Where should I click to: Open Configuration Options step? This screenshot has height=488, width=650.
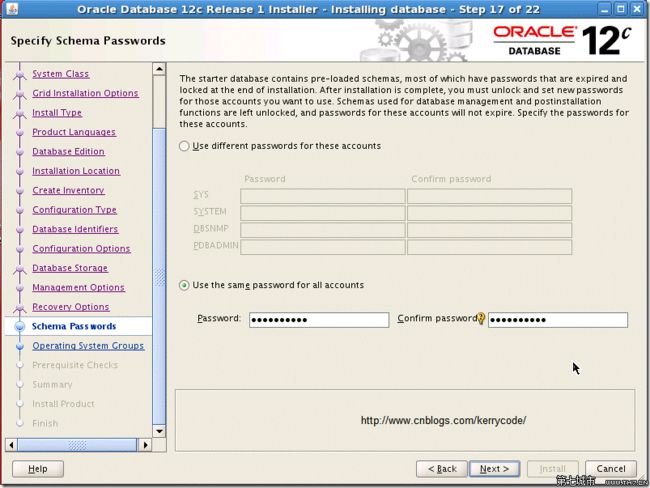[81, 249]
